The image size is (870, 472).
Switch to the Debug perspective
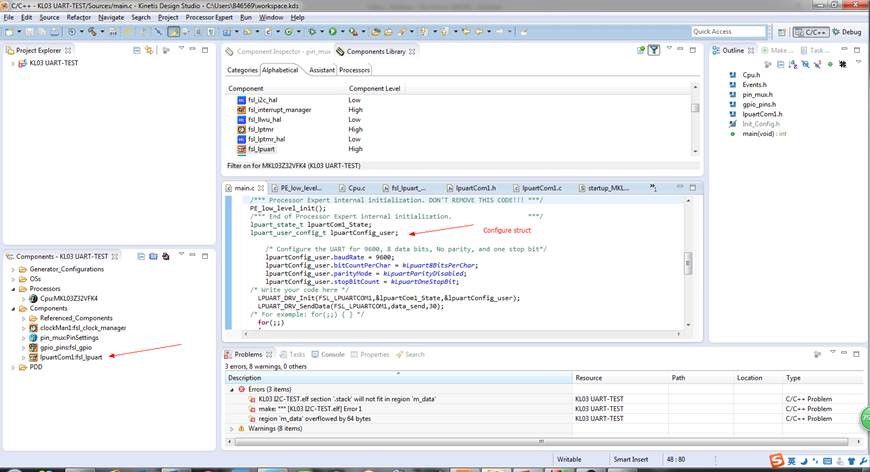click(847, 32)
